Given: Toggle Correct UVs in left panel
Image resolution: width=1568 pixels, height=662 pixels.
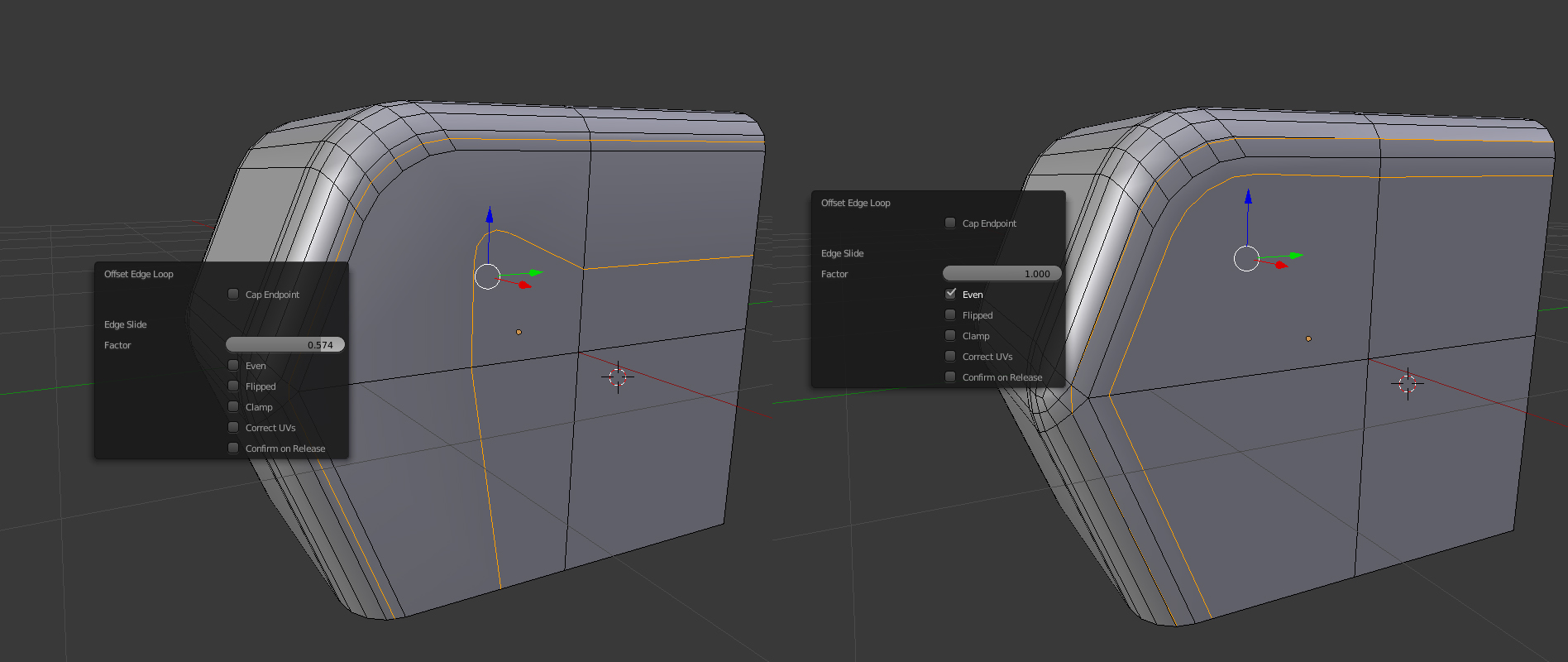Looking at the screenshot, I should coord(233,427).
